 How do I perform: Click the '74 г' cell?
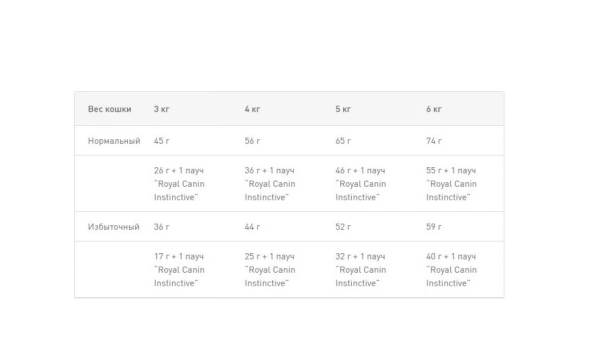pyautogui.click(x=434, y=141)
